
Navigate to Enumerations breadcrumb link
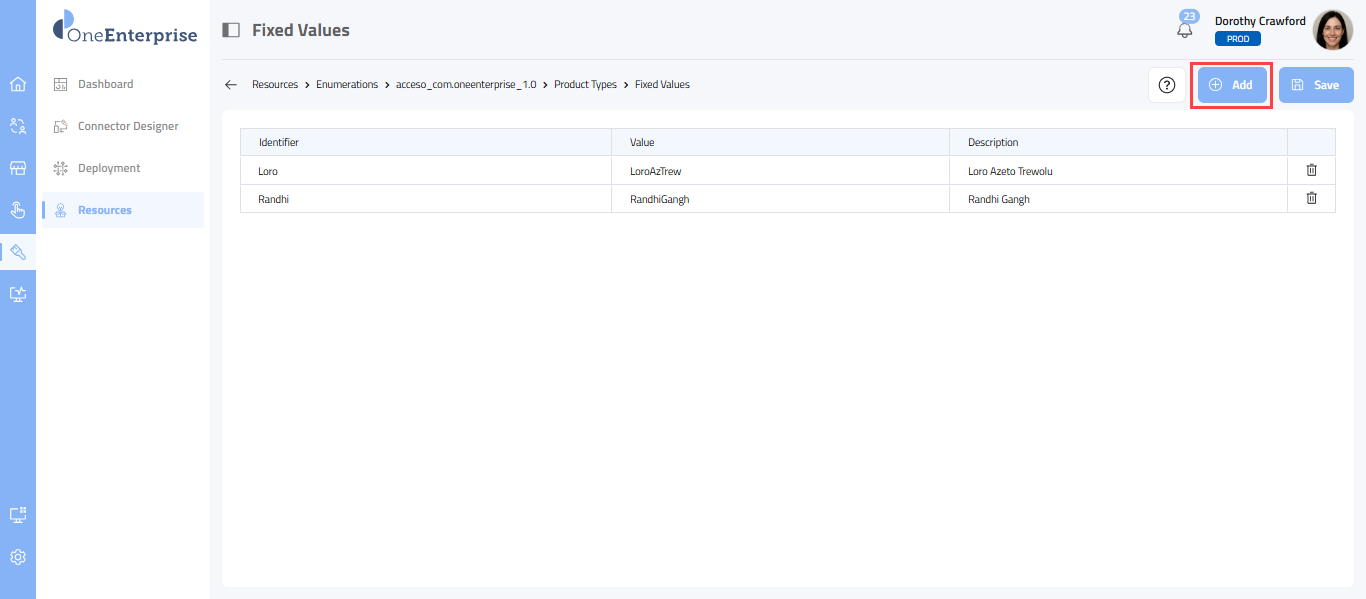(x=347, y=85)
